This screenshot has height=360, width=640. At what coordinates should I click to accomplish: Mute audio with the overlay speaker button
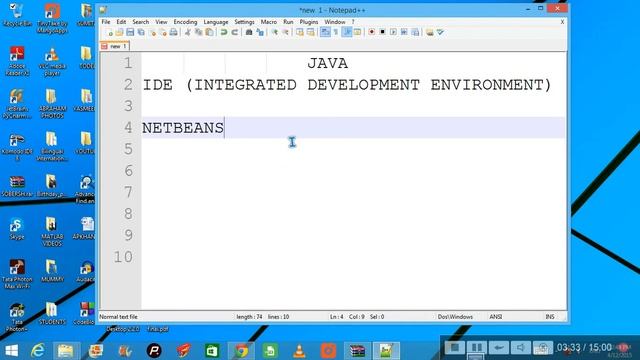click(x=521, y=348)
